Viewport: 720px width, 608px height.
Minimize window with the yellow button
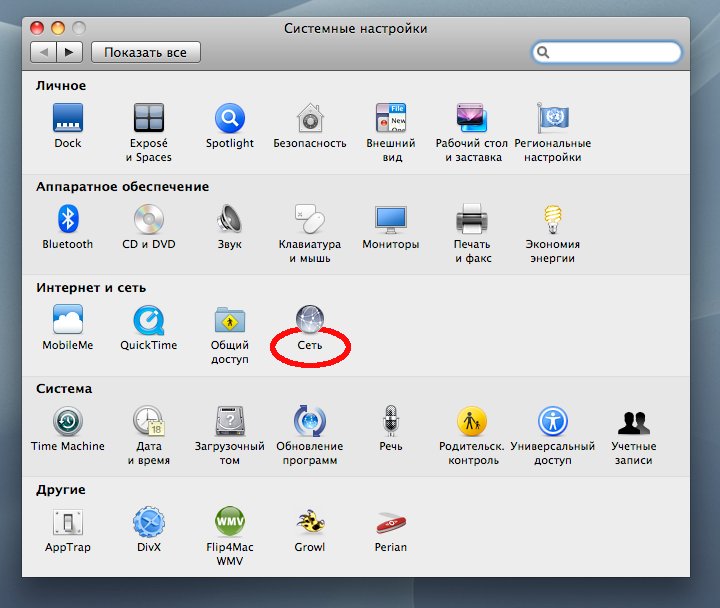point(58,28)
